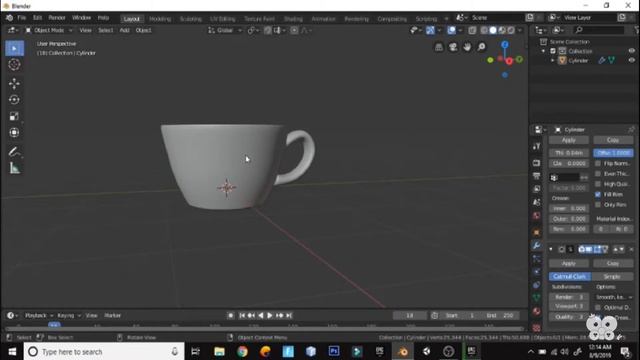Enable the Flip Normals checkbox
Viewport: 640px width, 360px height.
point(598,163)
